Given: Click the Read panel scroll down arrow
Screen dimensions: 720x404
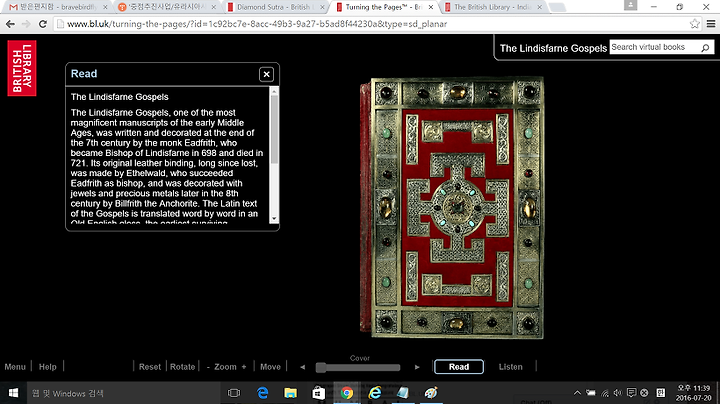Looking at the screenshot, I should pos(274,219).
